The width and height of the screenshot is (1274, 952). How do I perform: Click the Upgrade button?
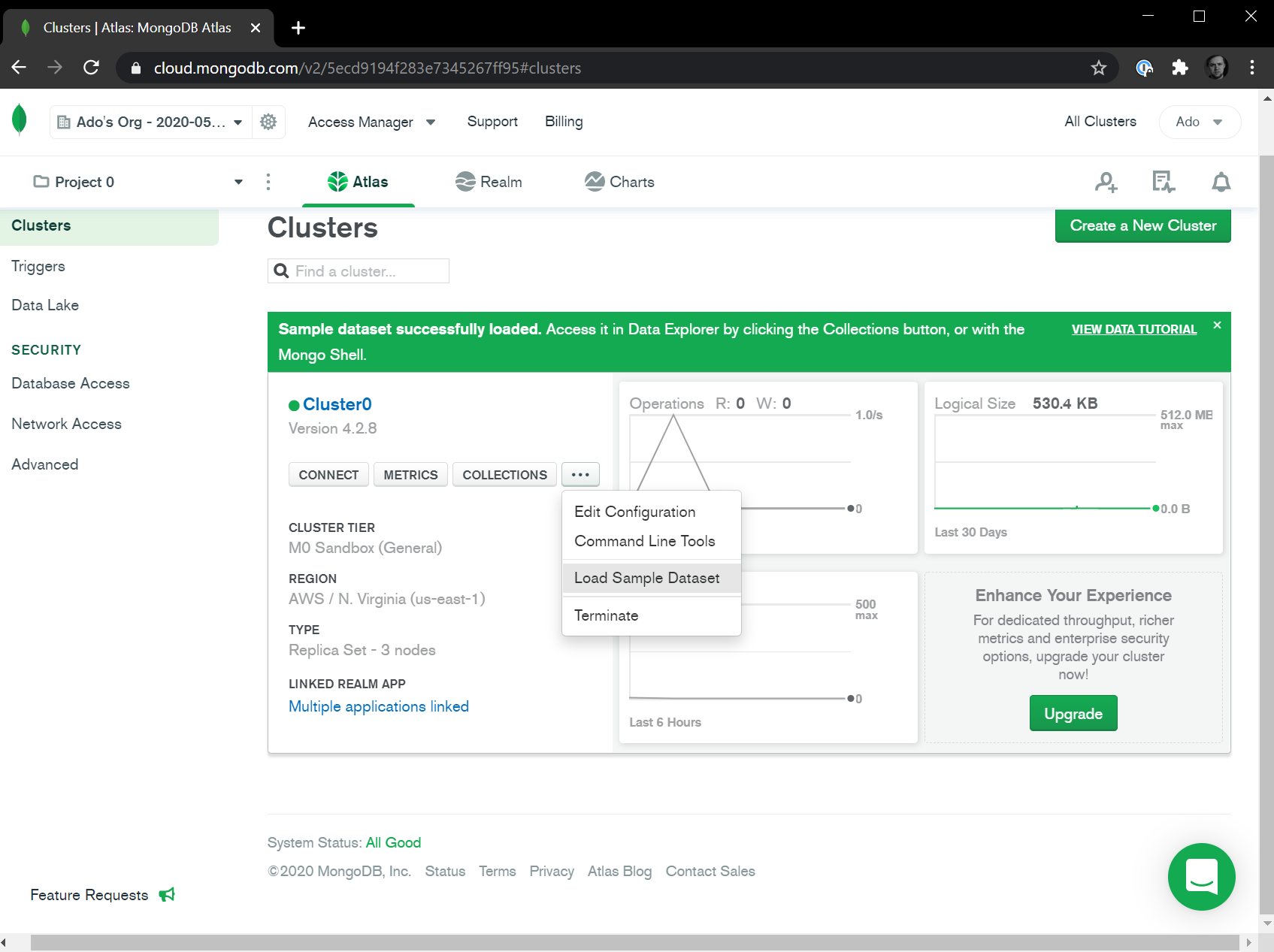1073,713
